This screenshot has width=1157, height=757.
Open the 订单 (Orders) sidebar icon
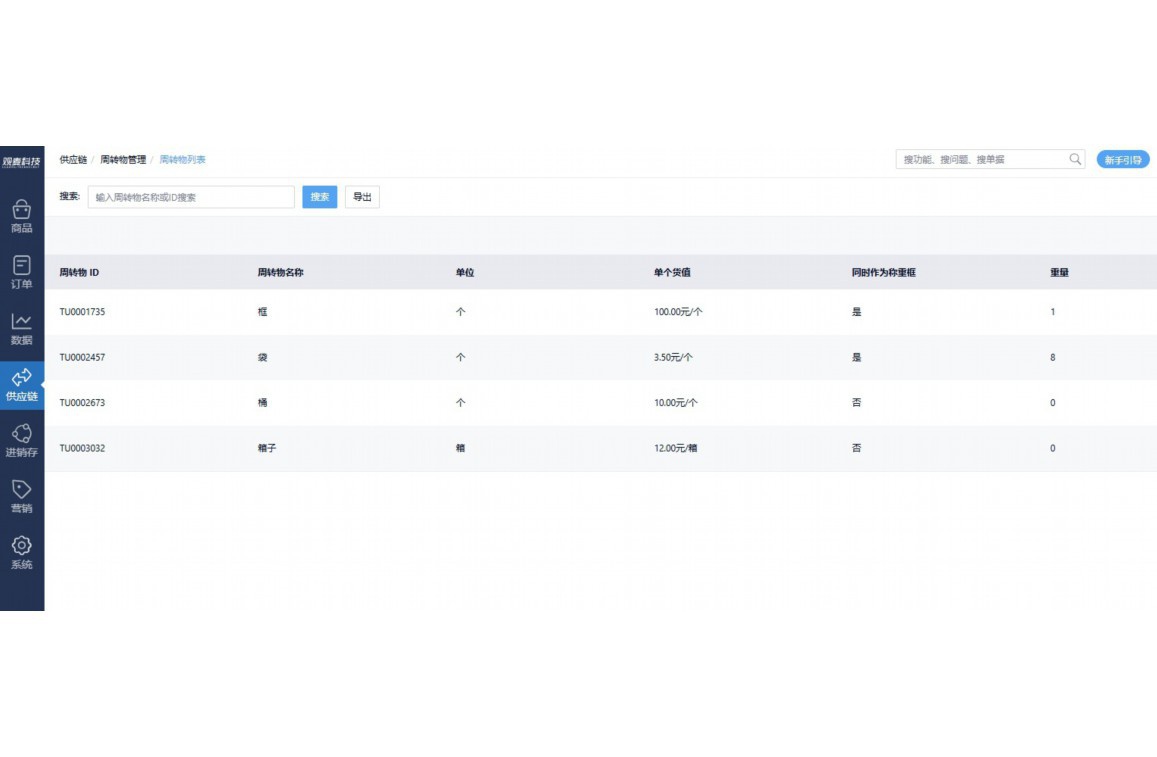click(21, 266)
